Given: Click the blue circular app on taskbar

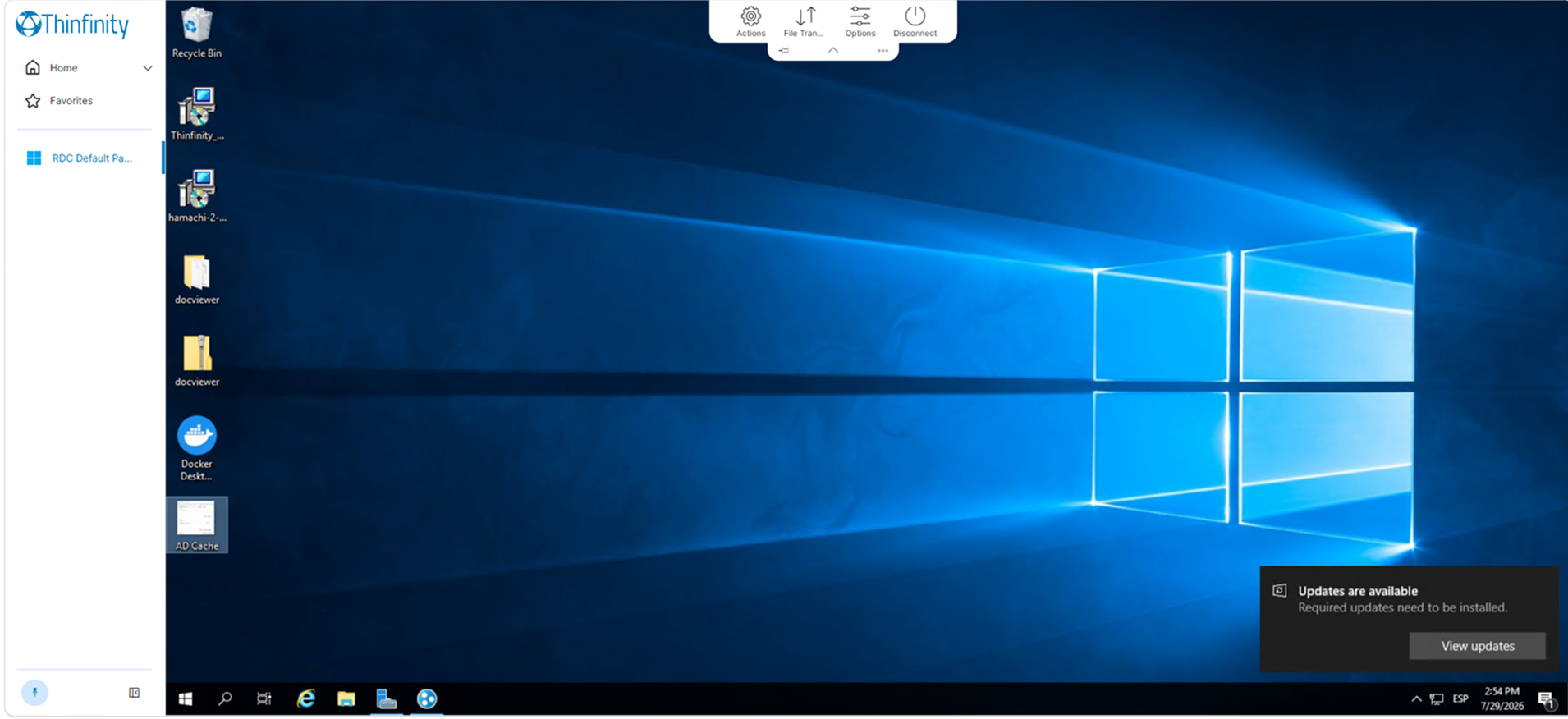Looking at the screenshot, I should 427,698.
